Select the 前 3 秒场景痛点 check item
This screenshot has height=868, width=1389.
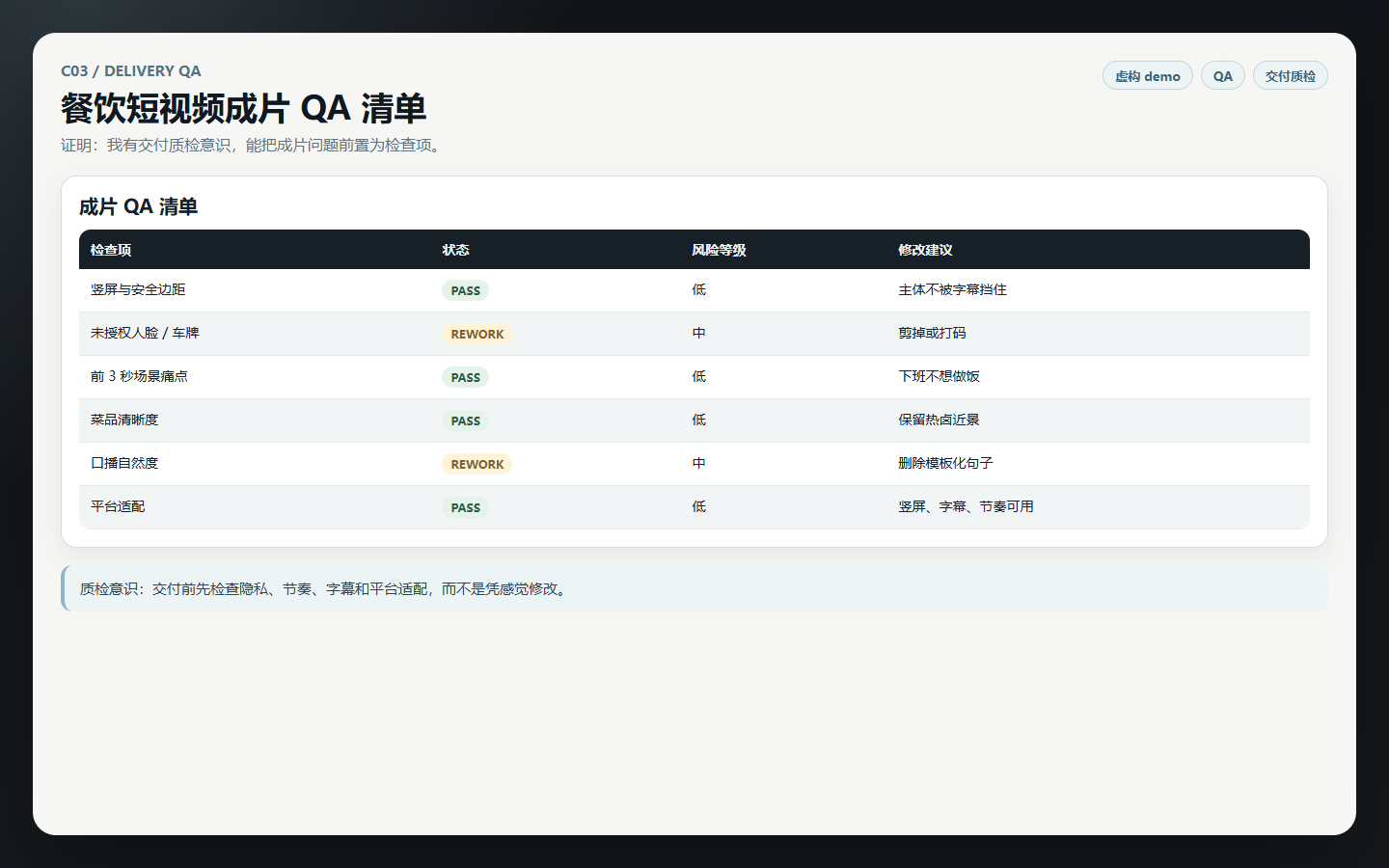(x=139, y=376)
